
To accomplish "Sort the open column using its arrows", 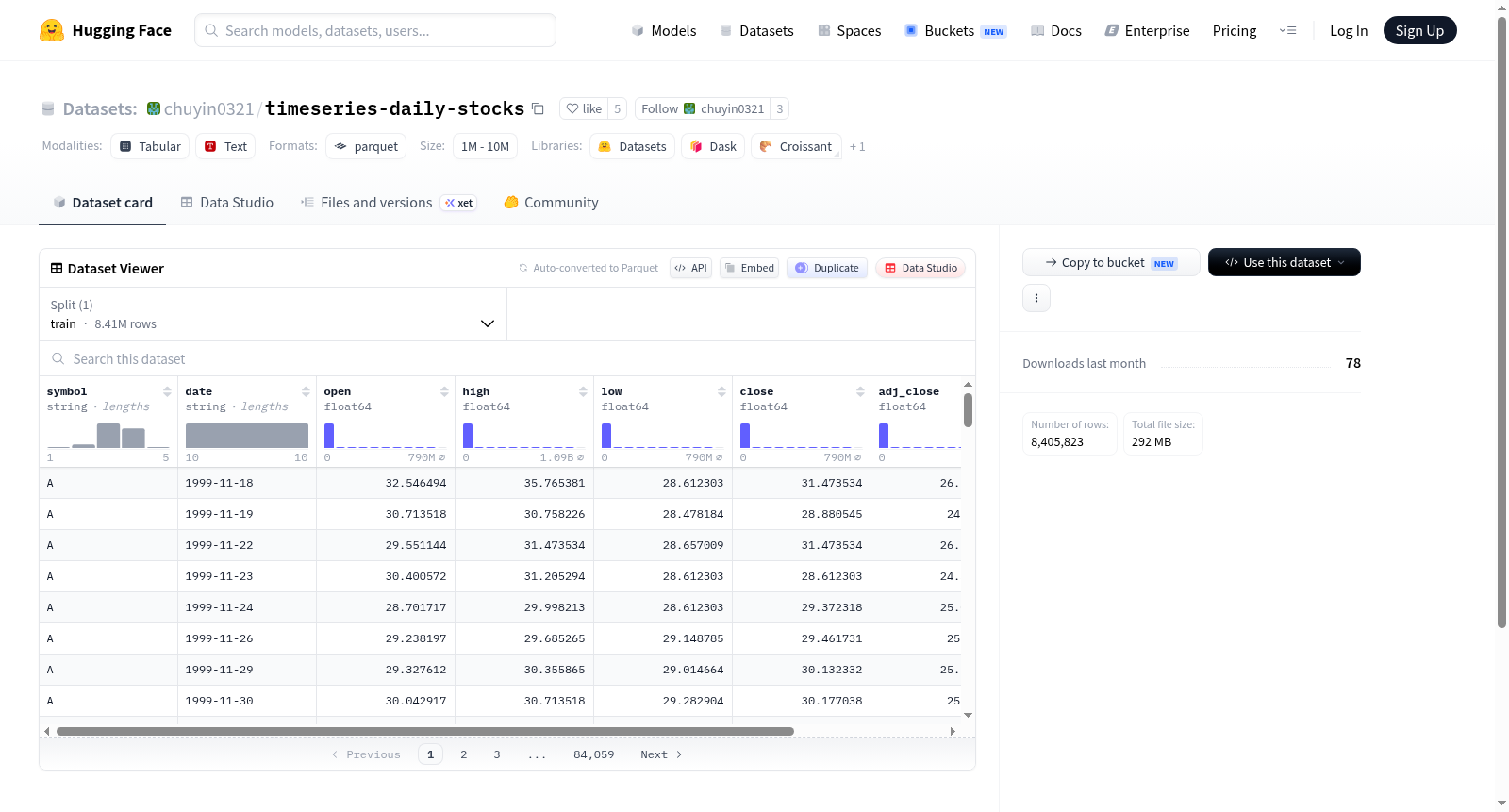I will coord(444,391).
